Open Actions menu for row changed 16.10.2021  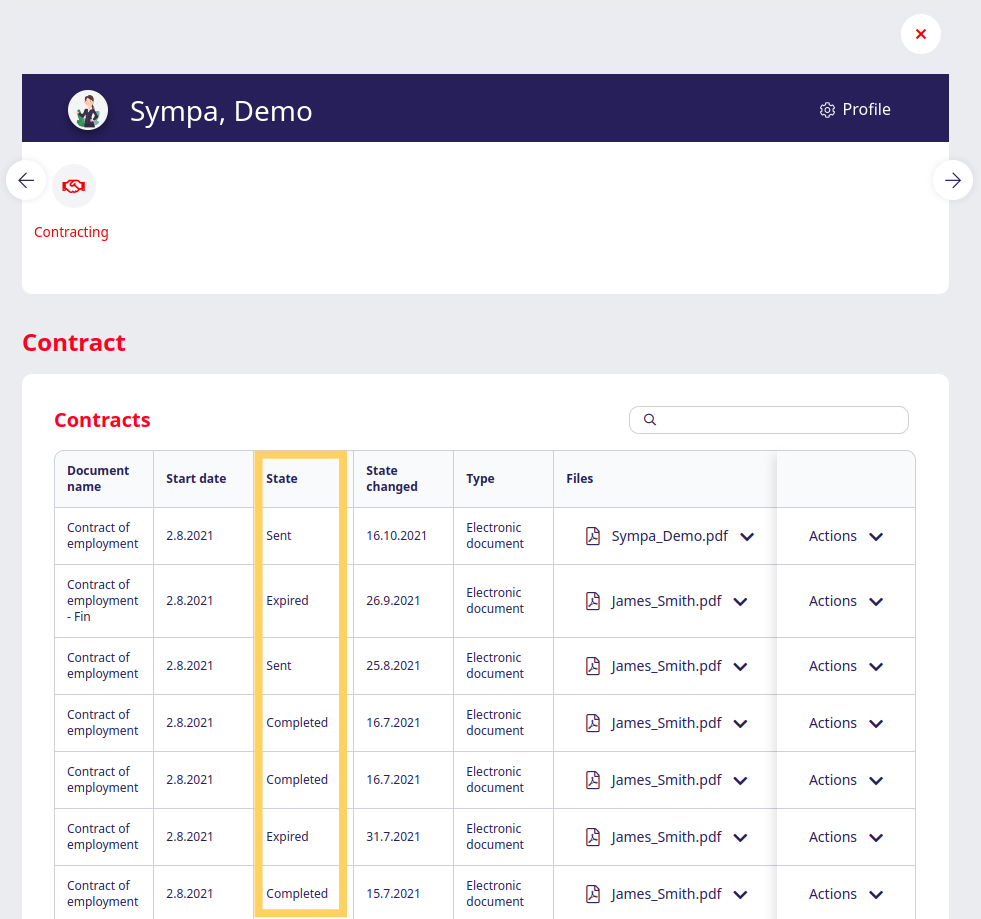click(x=845, y=536)
